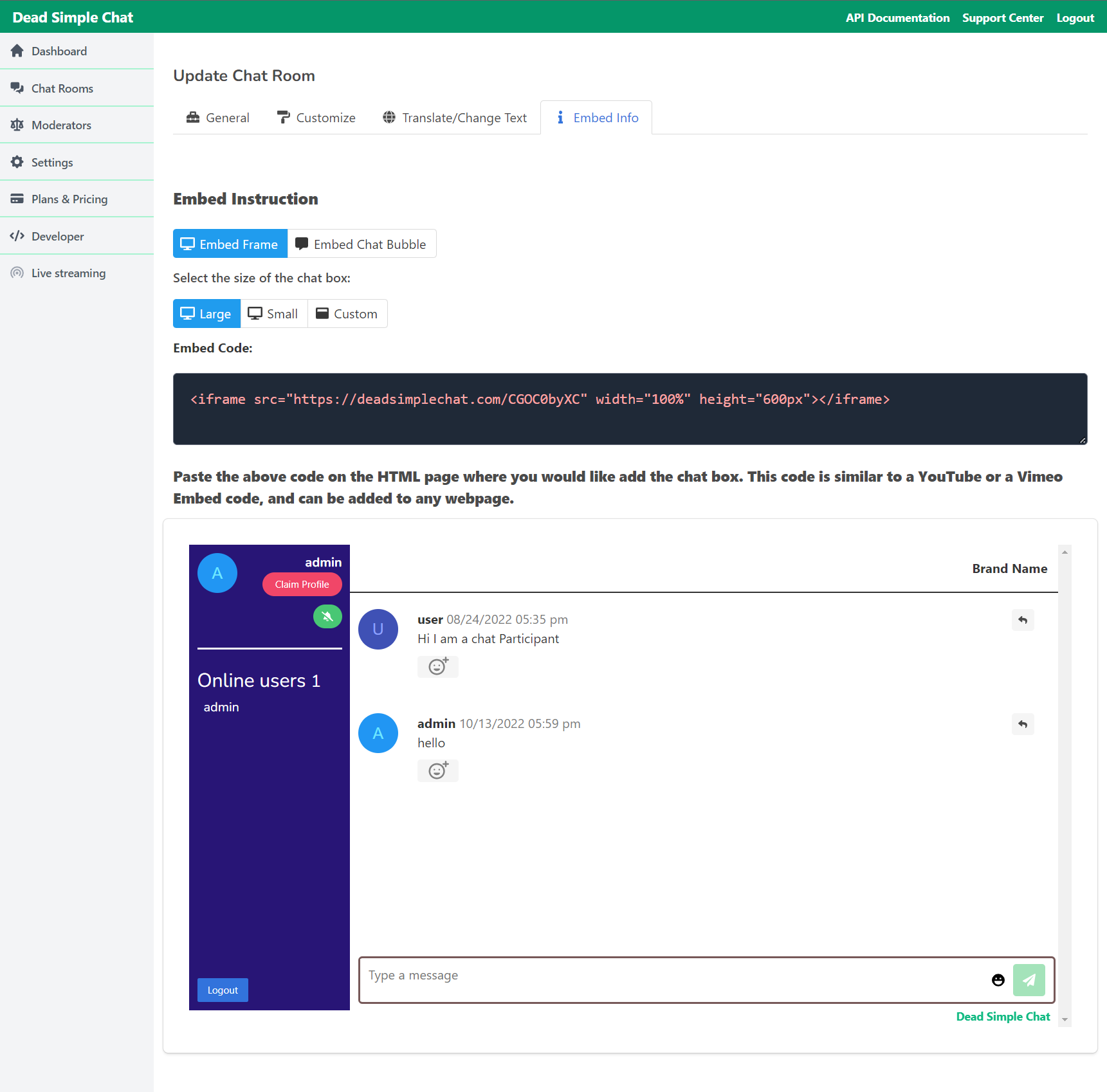Click the Developer code brackets icon
The height and width of the screenshot is (1092, 1107).
tap(17, 236)
